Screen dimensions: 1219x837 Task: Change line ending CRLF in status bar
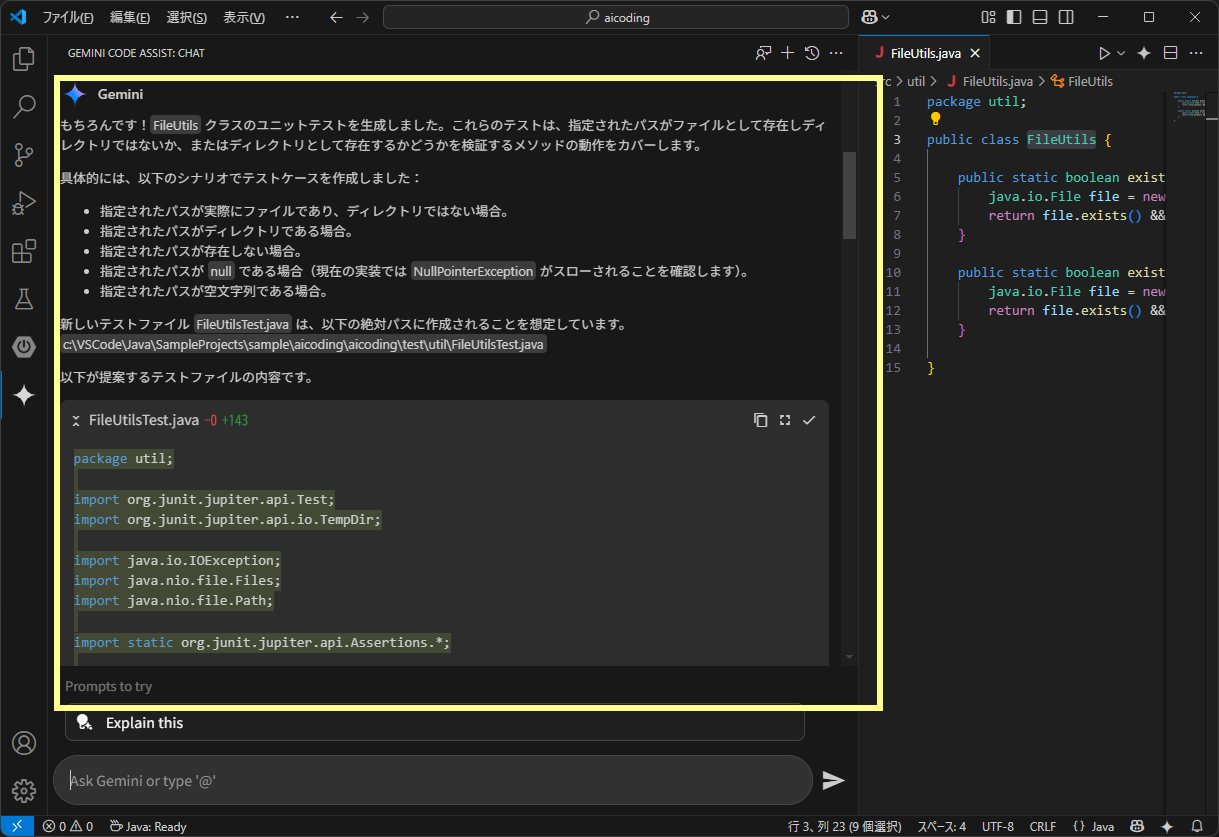click(x=1042, y=826)
